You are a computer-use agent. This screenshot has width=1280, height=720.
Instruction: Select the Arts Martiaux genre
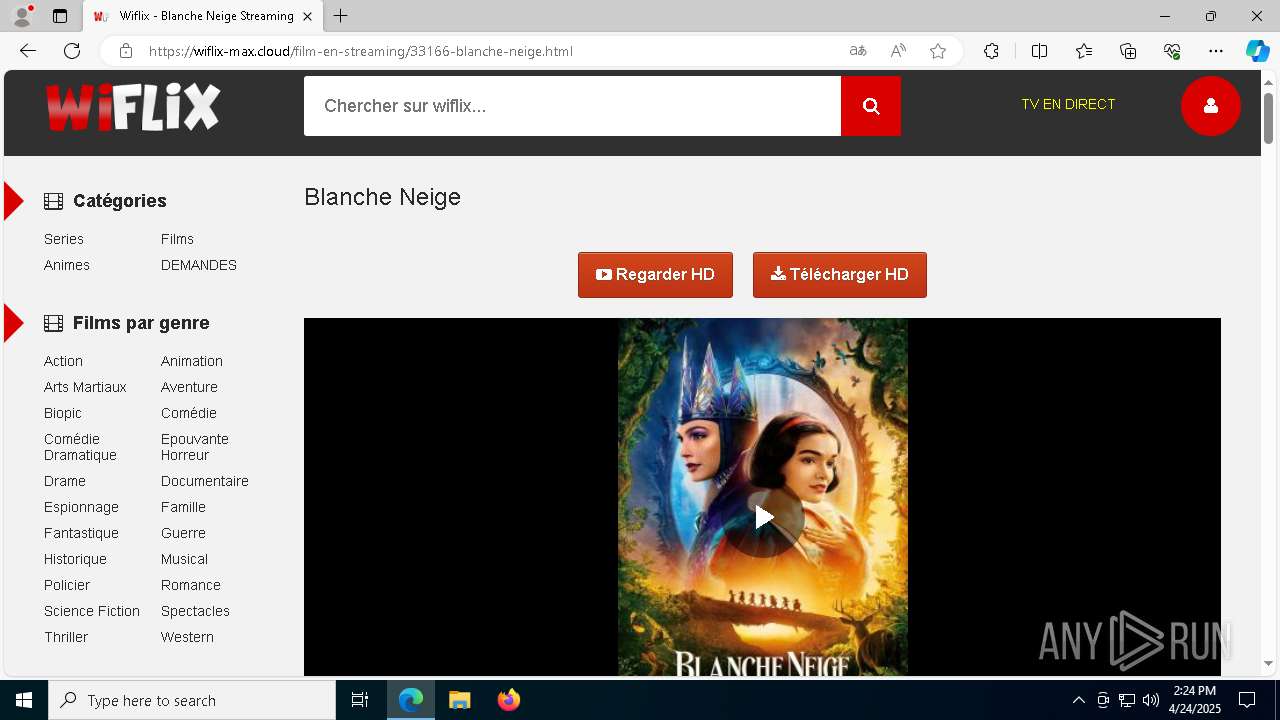click(x=85, y=387)
